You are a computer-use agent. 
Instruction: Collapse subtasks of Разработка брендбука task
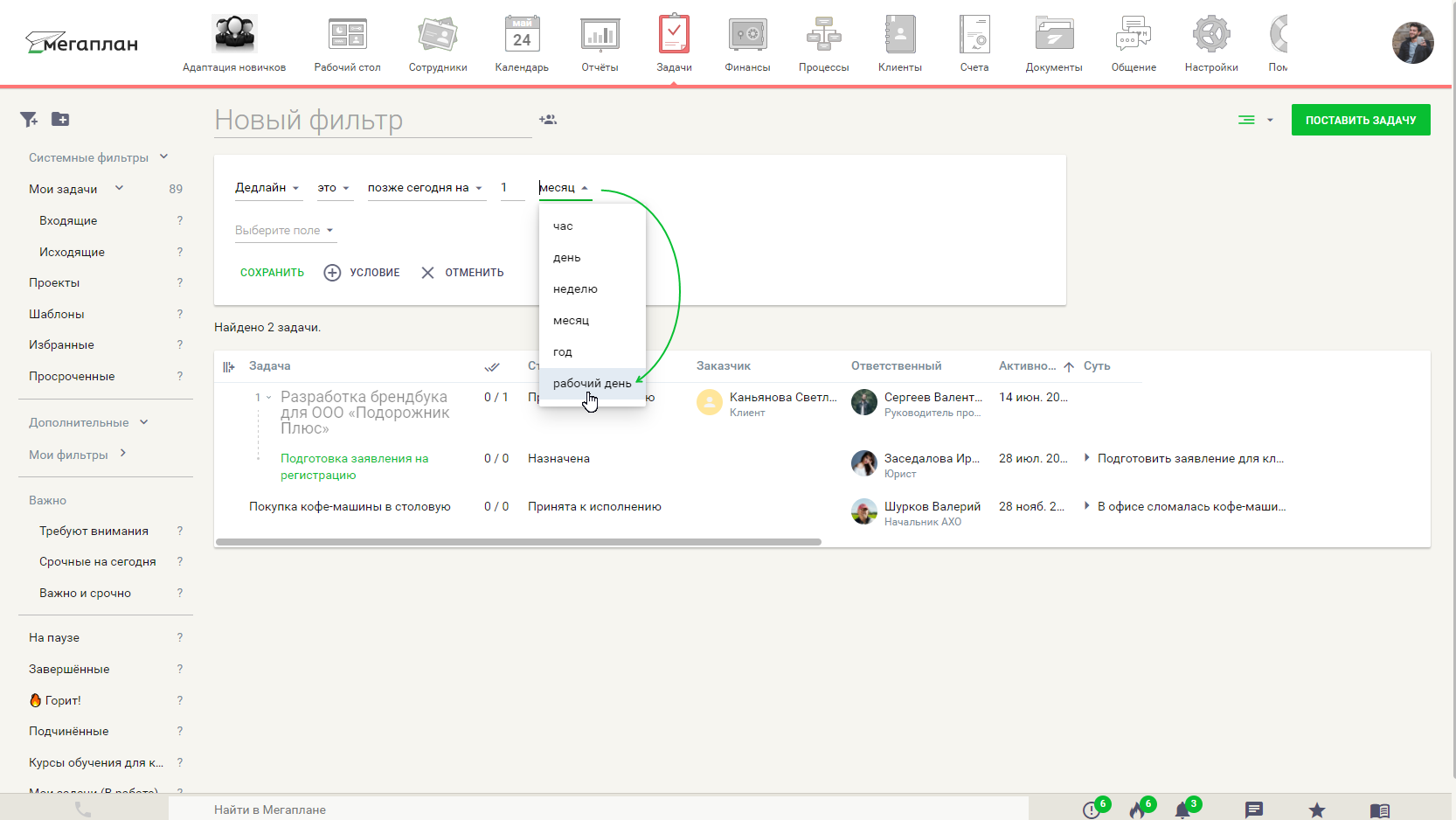(268, 398)
